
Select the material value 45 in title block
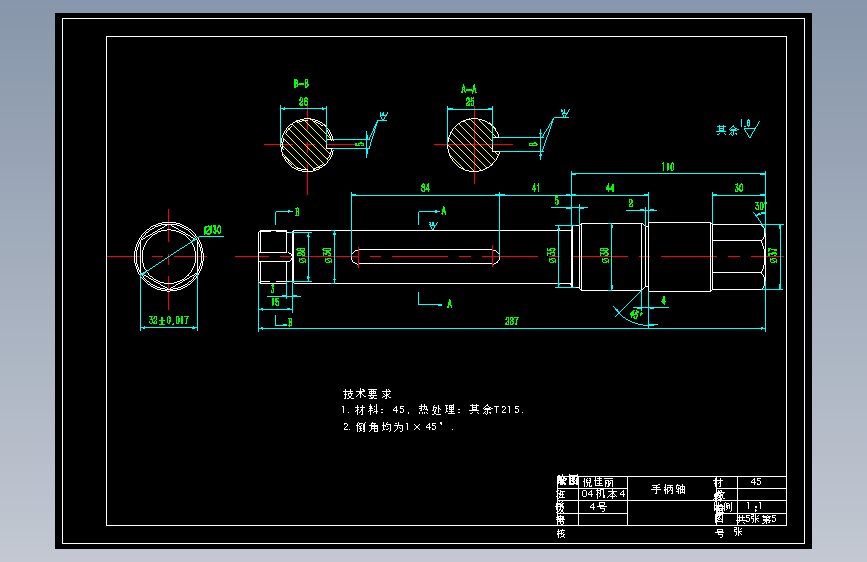point(756,482)
